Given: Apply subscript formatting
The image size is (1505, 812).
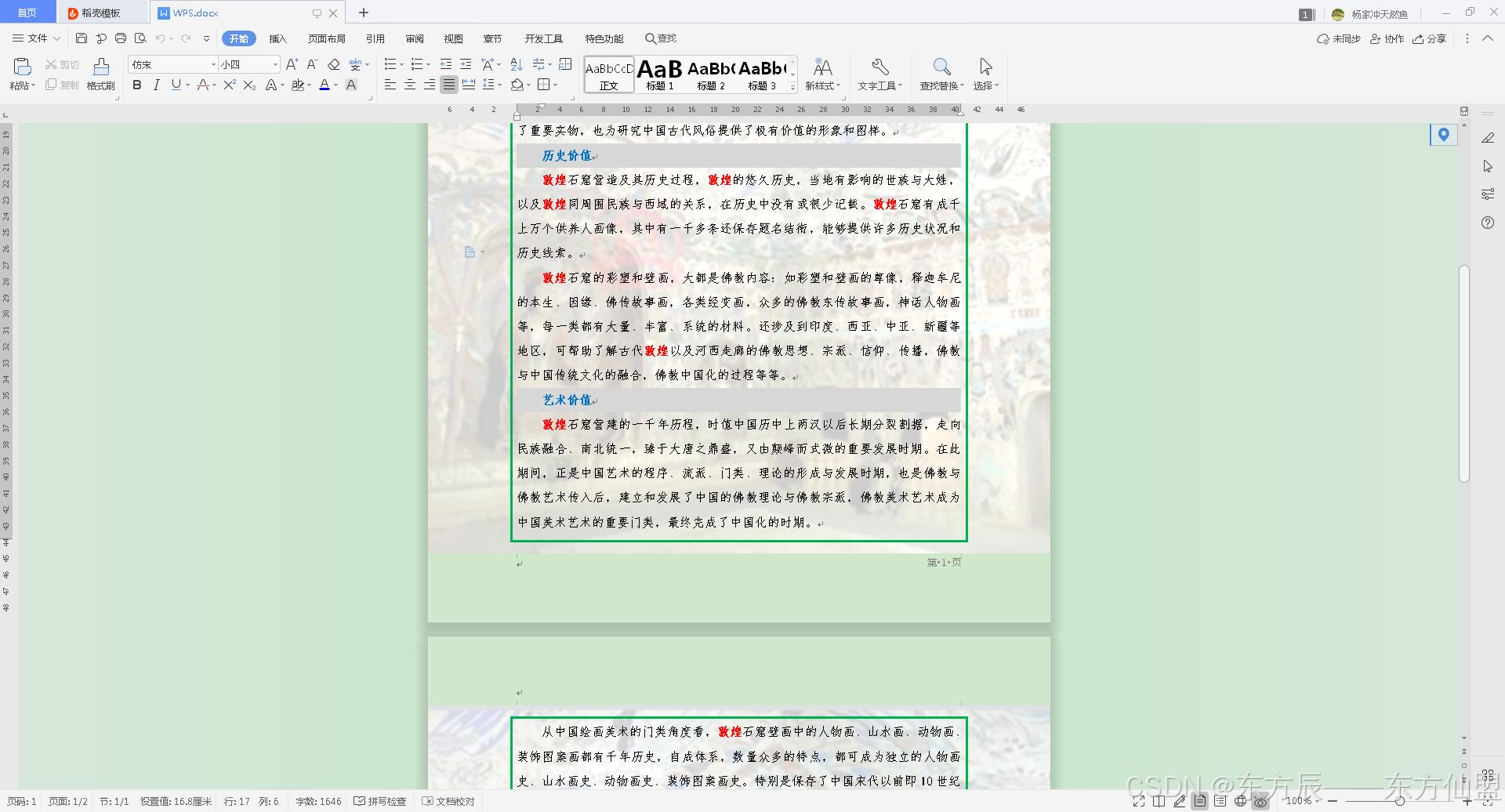Looking at the screenshot, I should (x=249, y=85).
